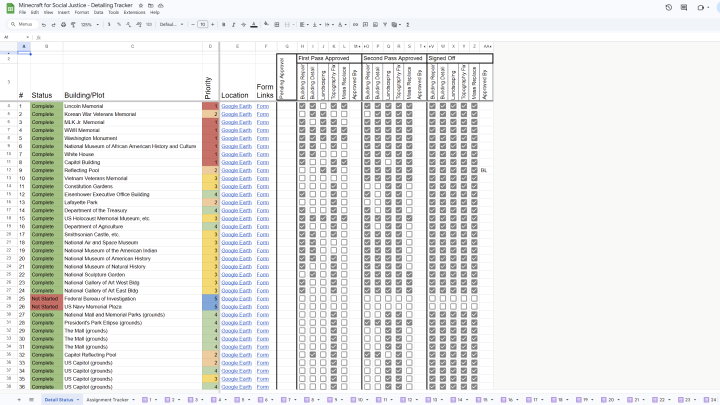This screenshot has height=405, width=720.
Task: Open Form link for Capitol Building
Action: click(263, 162)
